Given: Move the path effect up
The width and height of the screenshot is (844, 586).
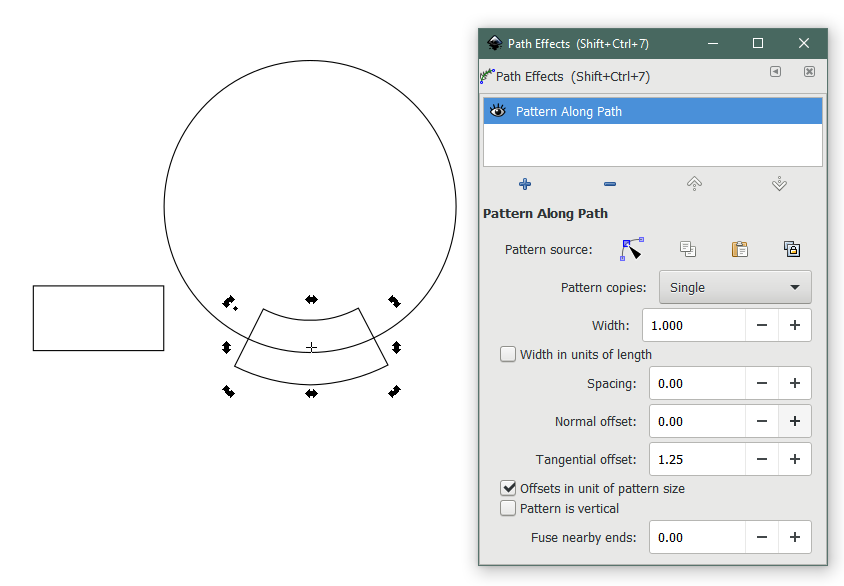Looking at the screenshot, I should pyautogui.click(x=694, y=184).
